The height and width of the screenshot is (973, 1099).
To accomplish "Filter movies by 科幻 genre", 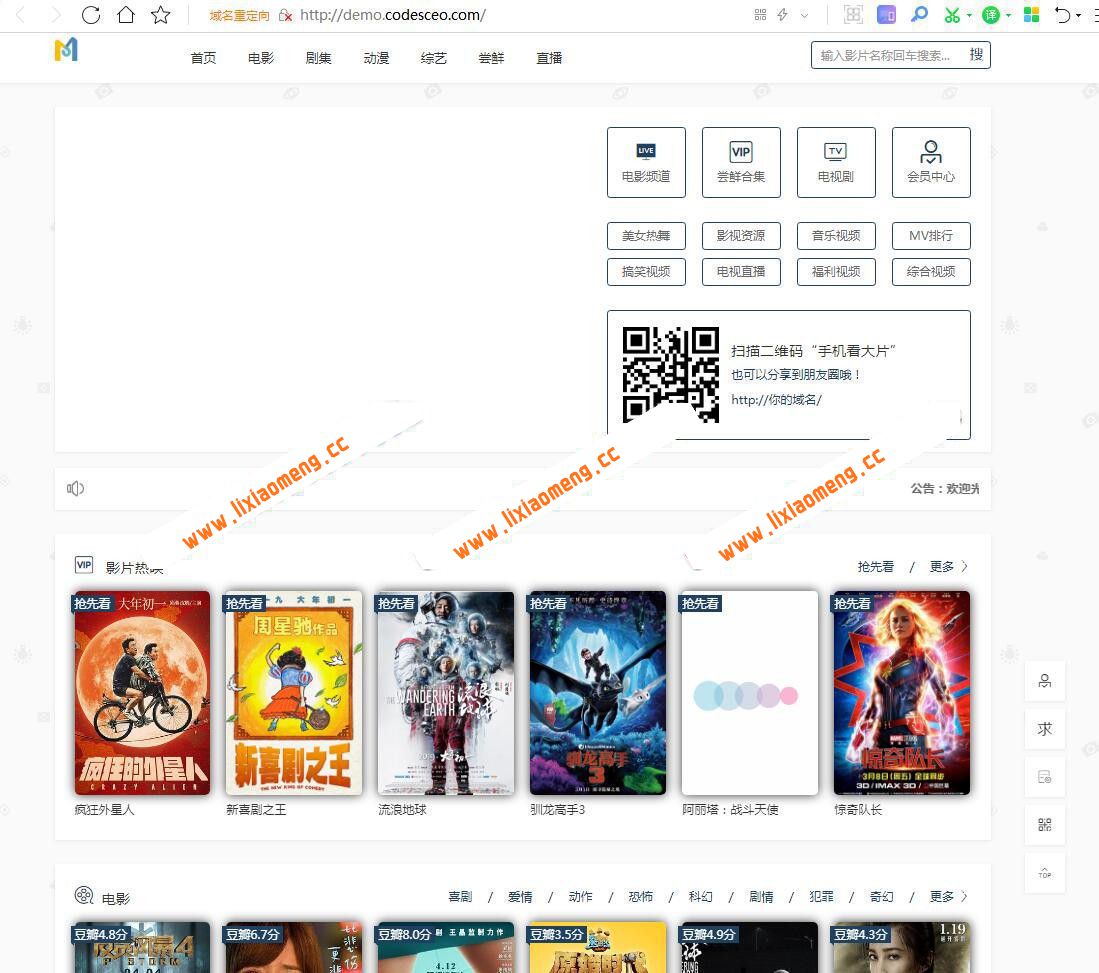I will click(701, 897).
